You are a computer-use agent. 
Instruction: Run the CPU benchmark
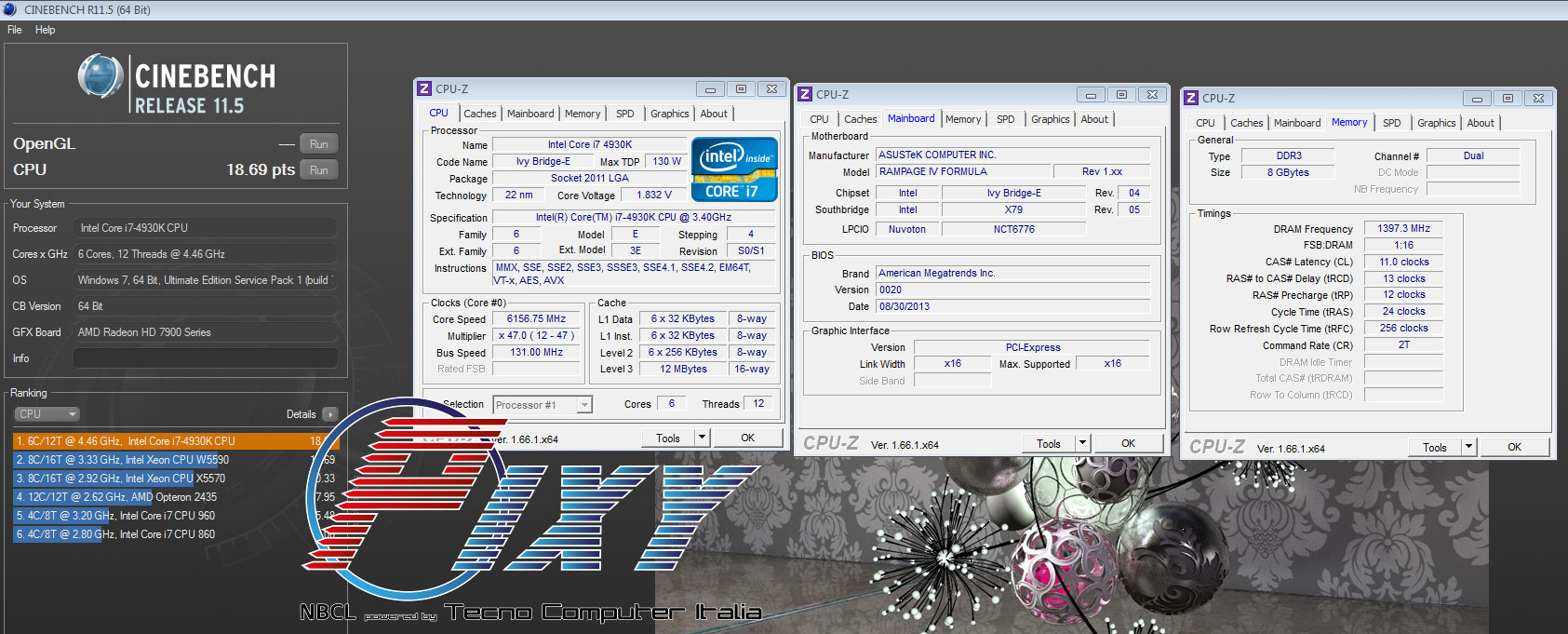click(318, 170)
